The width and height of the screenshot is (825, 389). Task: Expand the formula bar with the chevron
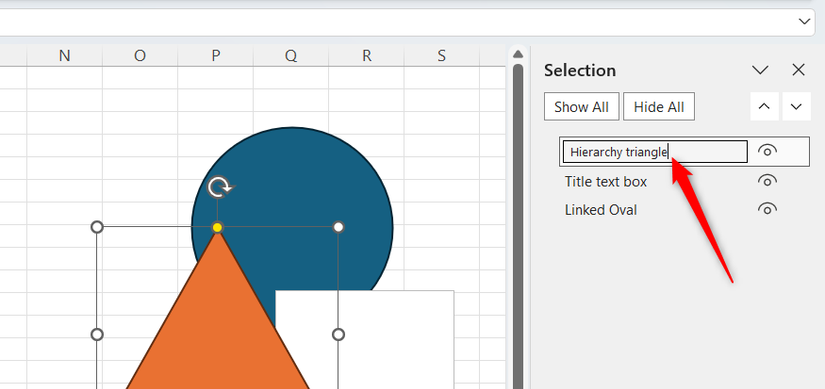coord(804,22)
